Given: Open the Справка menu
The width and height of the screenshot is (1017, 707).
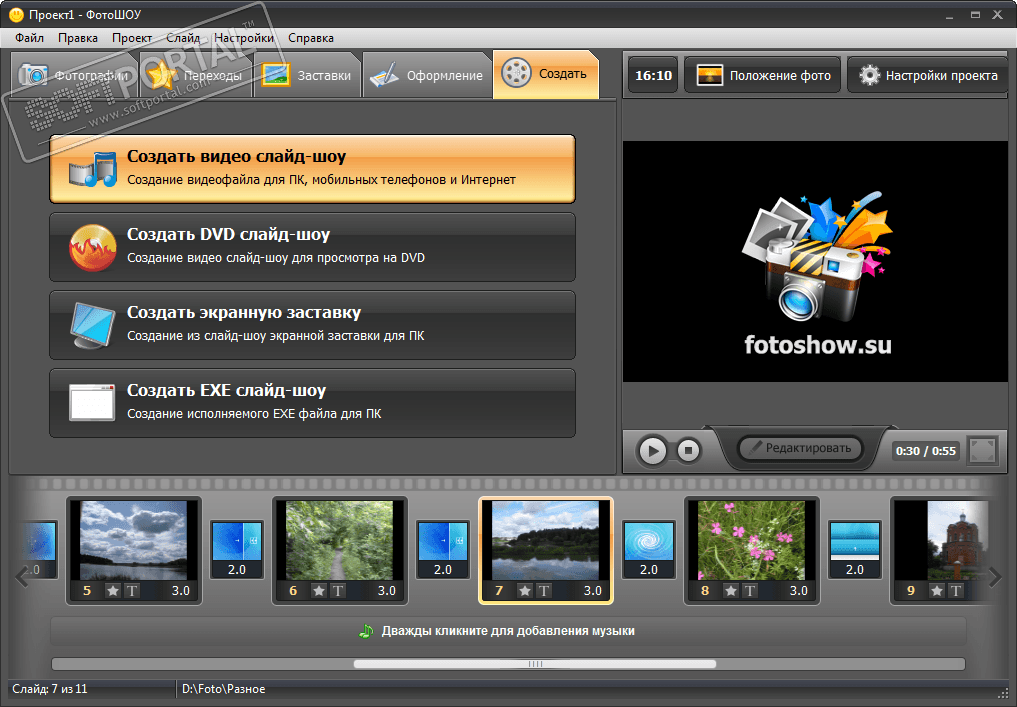Looking at the screenshot, I should (311, 38).
